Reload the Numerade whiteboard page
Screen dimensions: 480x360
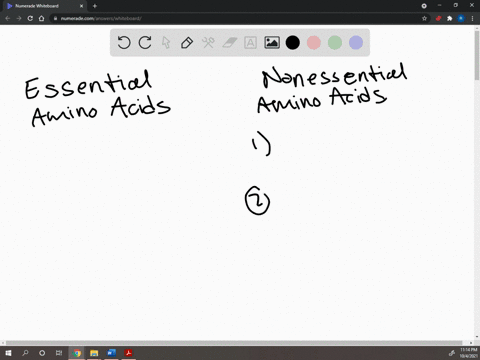(x=30, y=18)
